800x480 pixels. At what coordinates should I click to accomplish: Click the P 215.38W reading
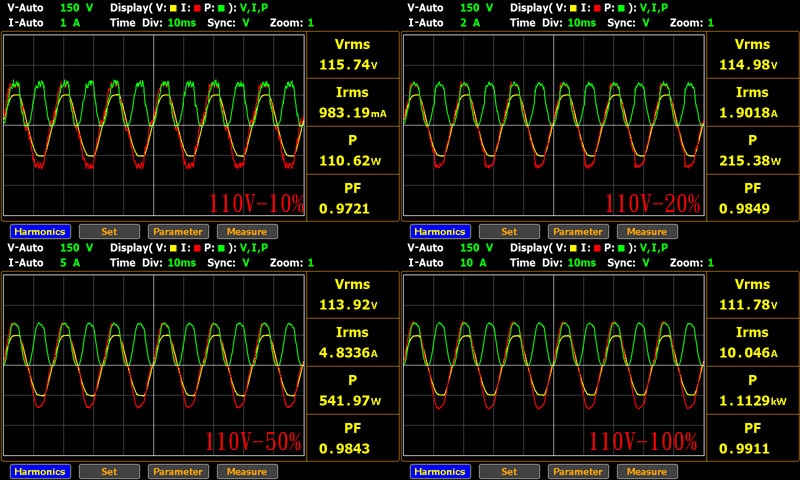tap(753, 150)
